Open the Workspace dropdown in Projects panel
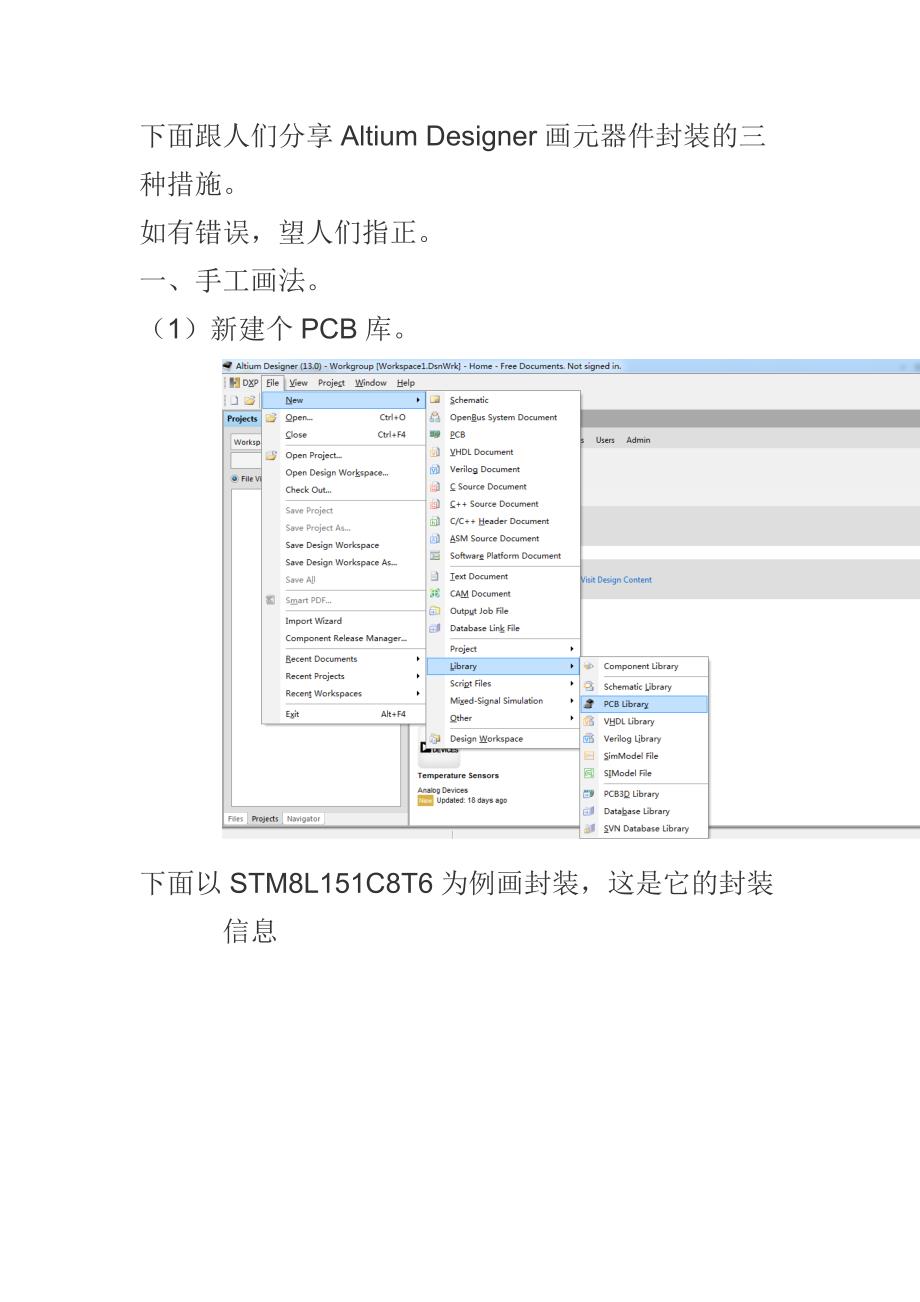The width and height of the screenshot is (920, 1302). pos(246,442)
